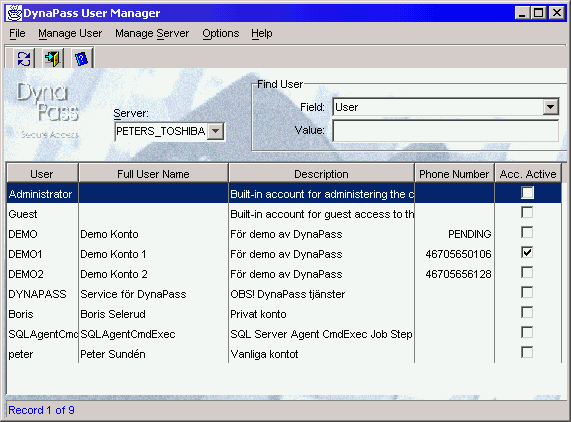
Task: Select the Guest user cell
Action: coord(42,214)
